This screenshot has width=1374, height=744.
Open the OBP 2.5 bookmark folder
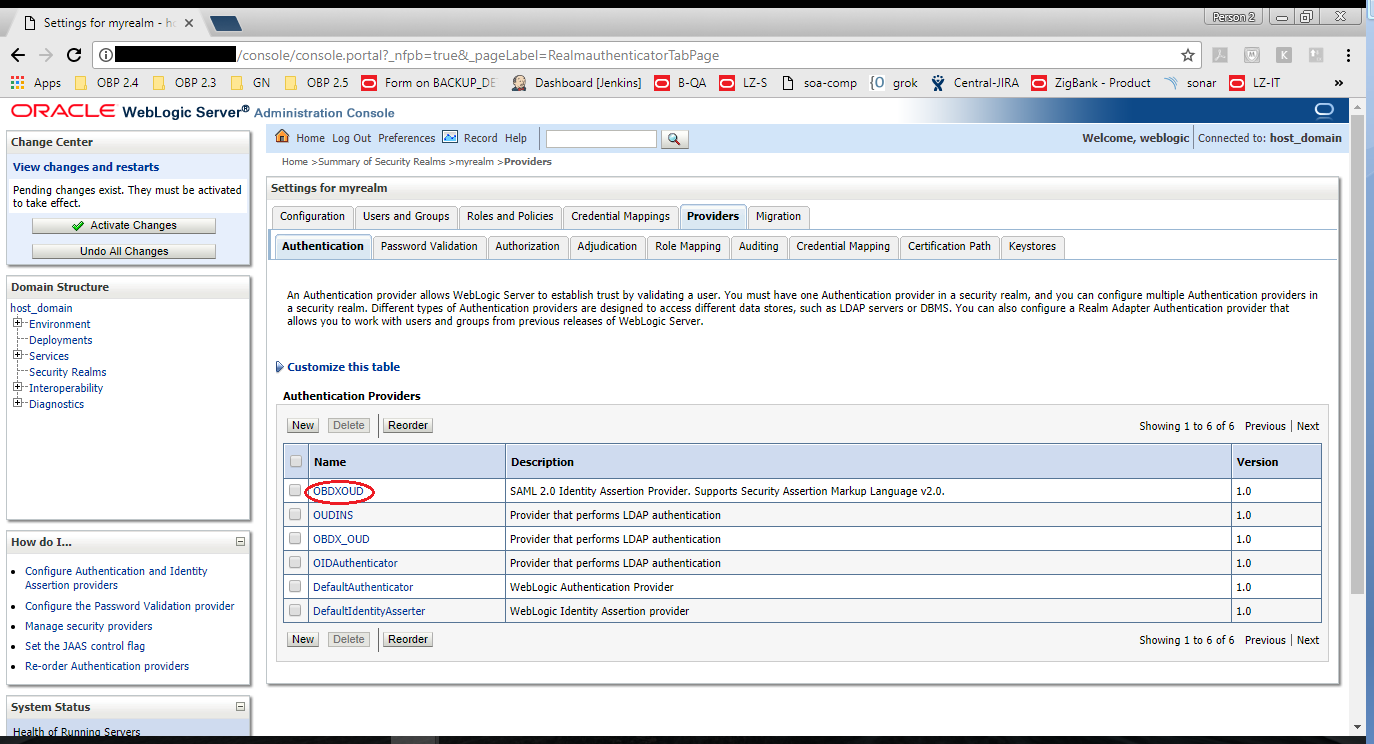[x=317, y=83]
